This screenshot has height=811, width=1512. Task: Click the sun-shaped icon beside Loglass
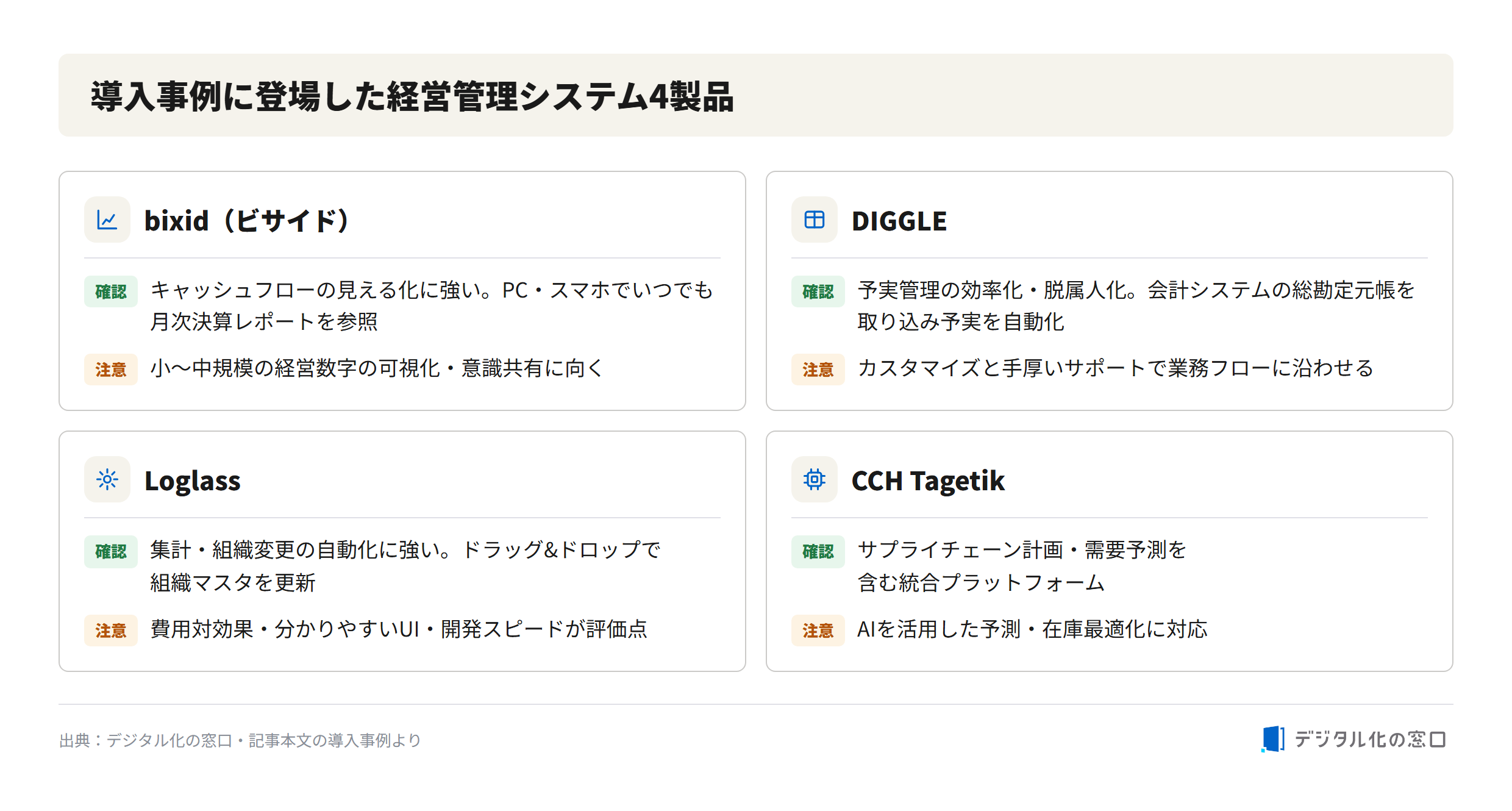coord(107,479)
